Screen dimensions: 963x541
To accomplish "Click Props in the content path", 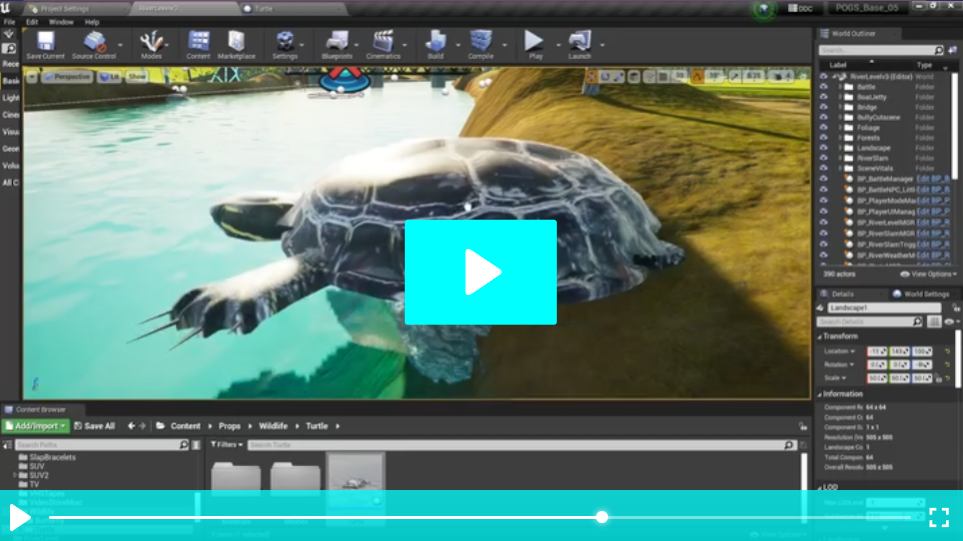I will (x=230, y=426).
